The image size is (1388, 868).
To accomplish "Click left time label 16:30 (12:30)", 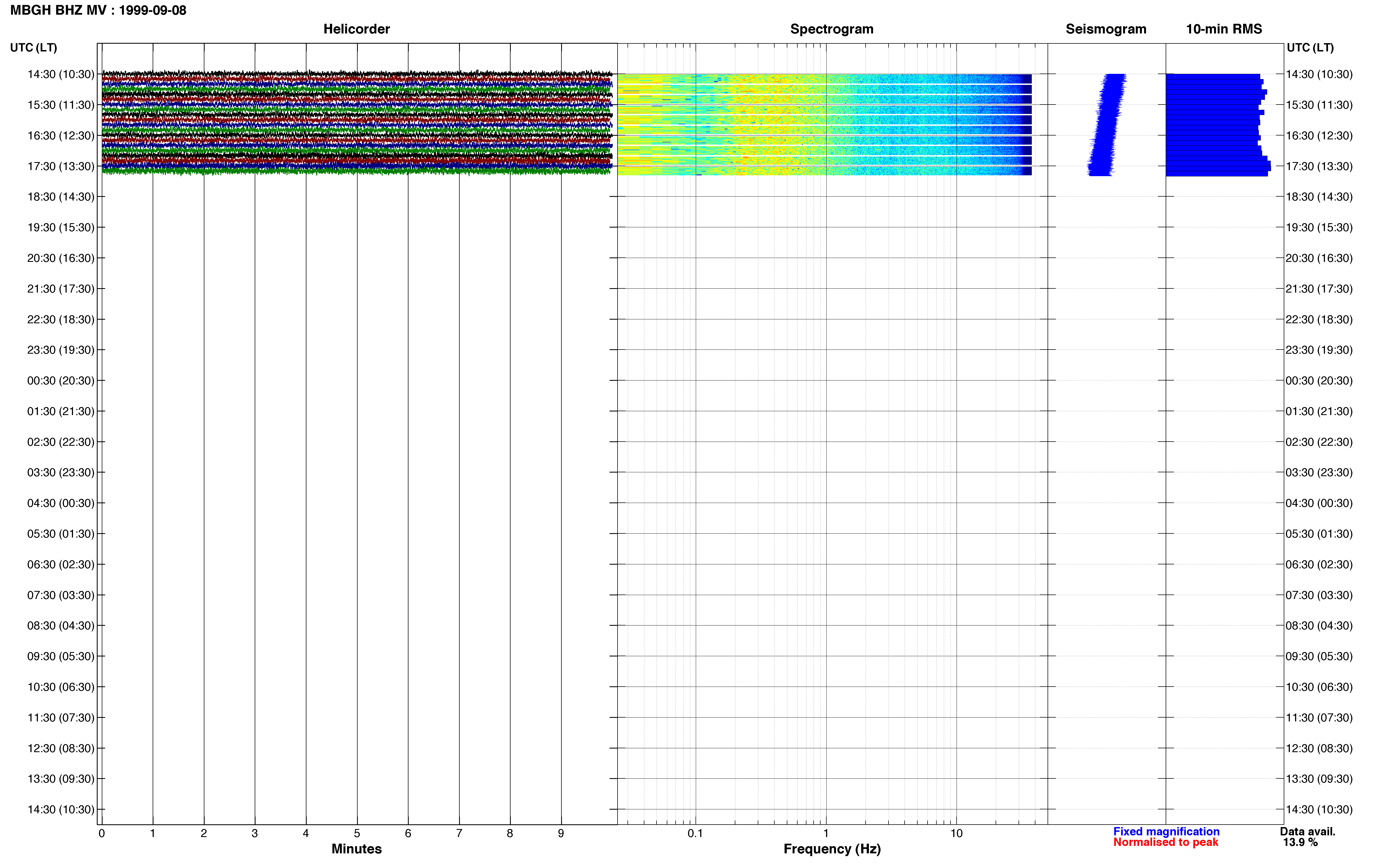I will pos(61,135).
